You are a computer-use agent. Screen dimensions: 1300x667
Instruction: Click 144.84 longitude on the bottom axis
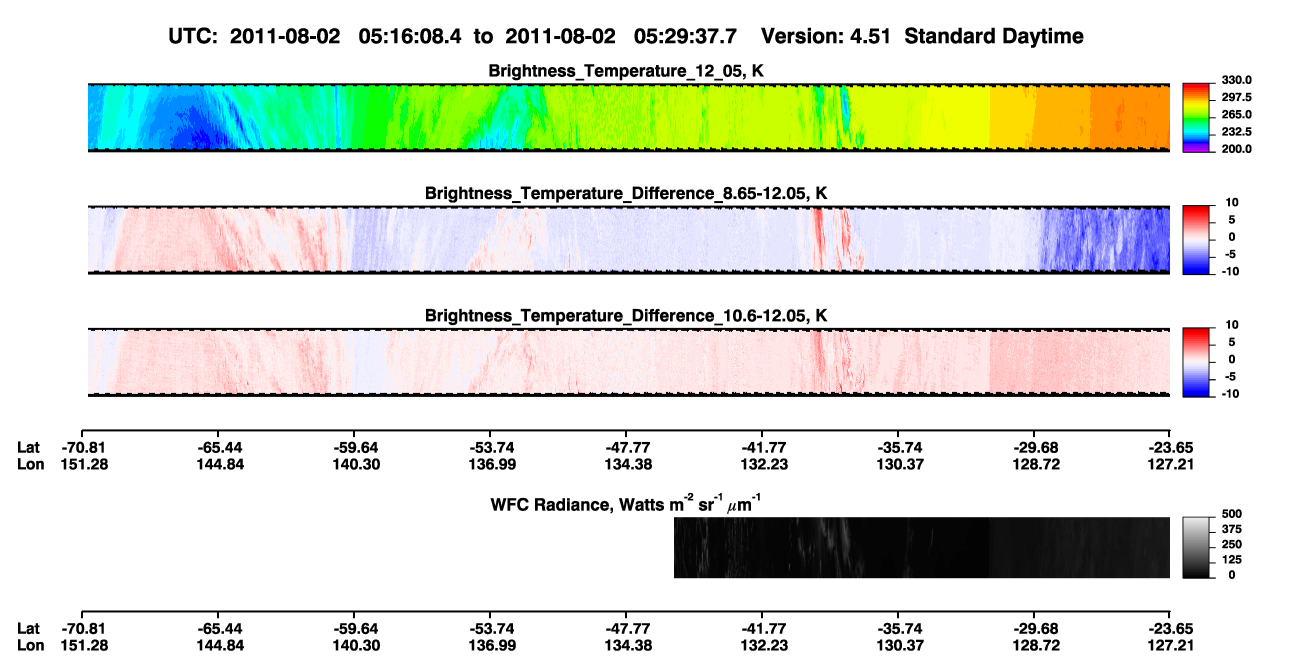(222, 645)
